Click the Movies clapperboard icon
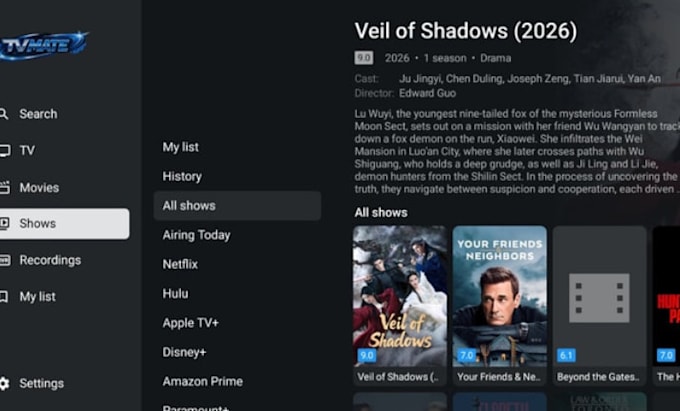This screenshot has height=411, width=680. tap(4, 187)
